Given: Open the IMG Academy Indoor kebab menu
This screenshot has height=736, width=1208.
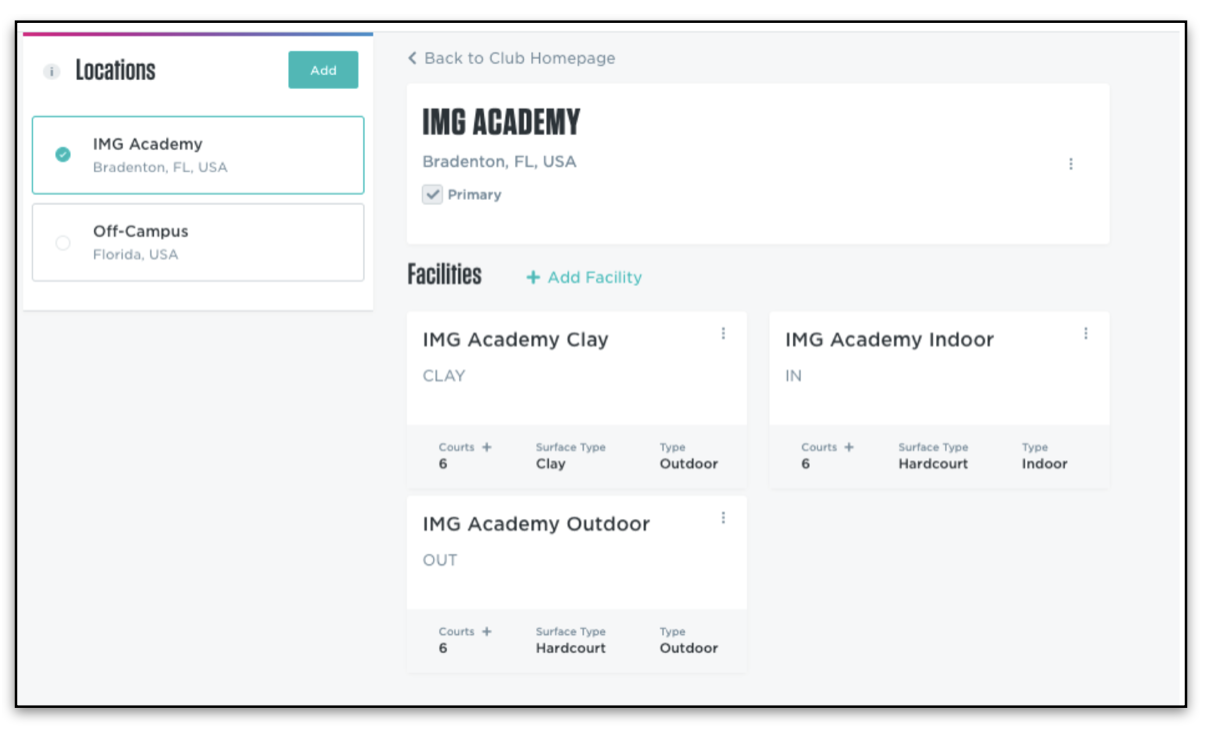Looking at the screenshot, I should tap(1086, 334).
